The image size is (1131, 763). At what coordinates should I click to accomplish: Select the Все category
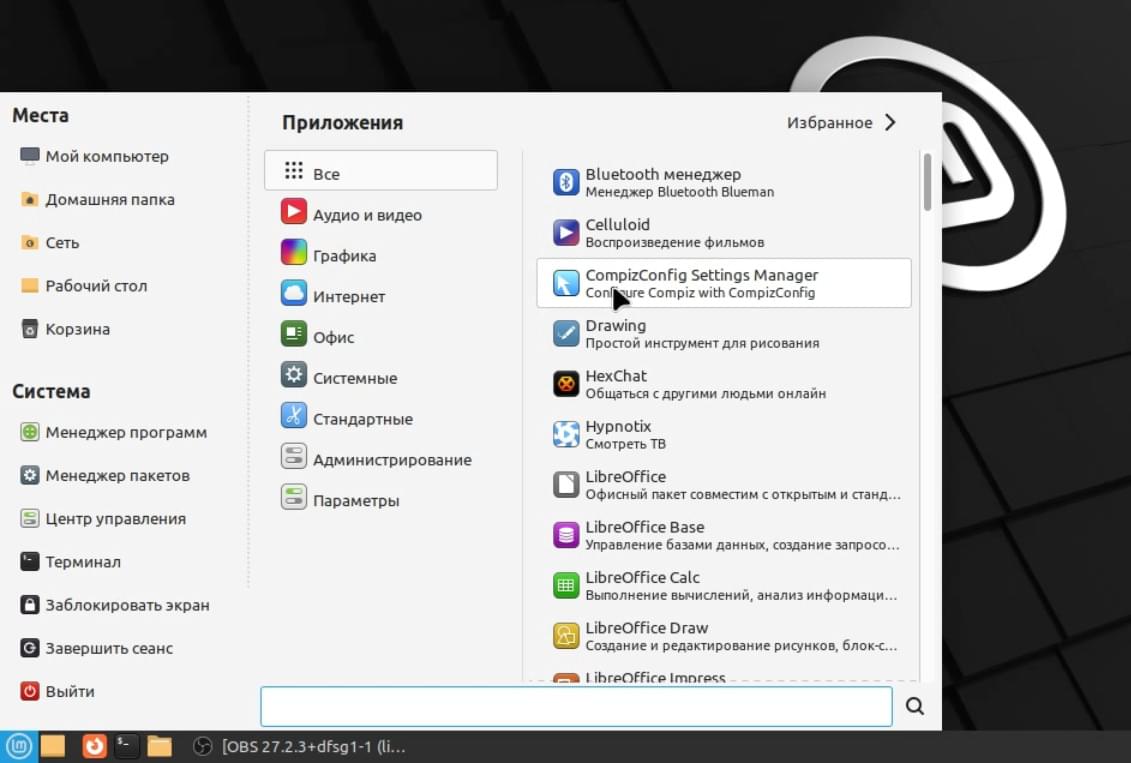tap(381, 171)
